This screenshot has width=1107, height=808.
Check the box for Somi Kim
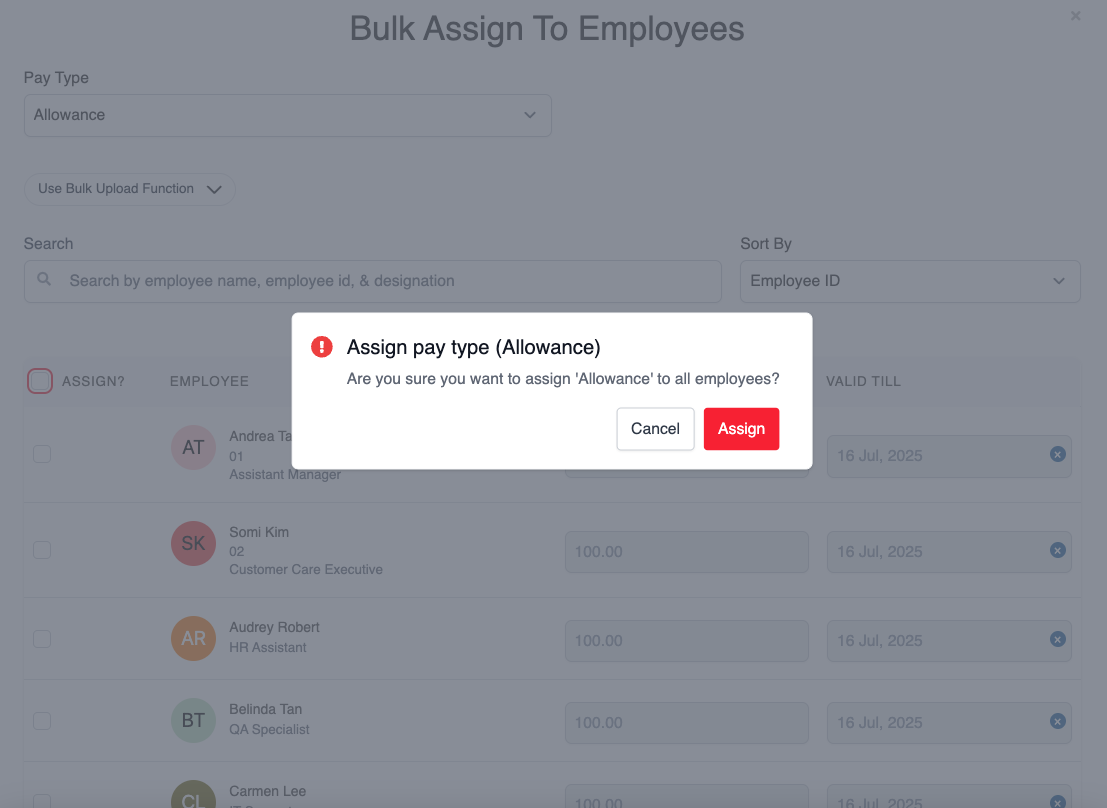[42, 550]
